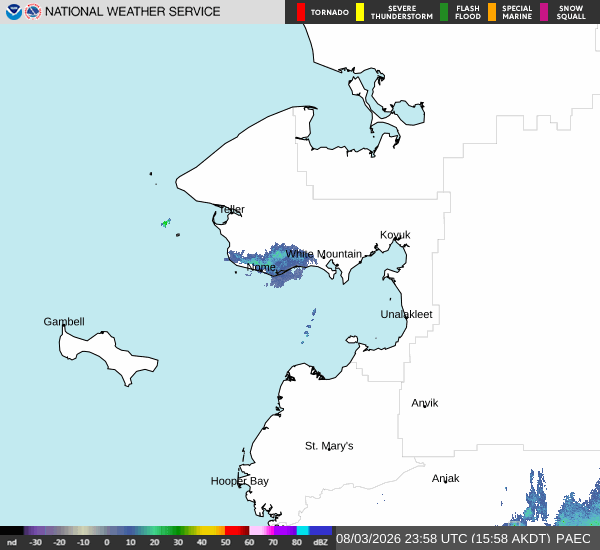The width and height of the screenshot is (600, 550).
Task: Click the National Weather Service title
Action: coord(132,12)
